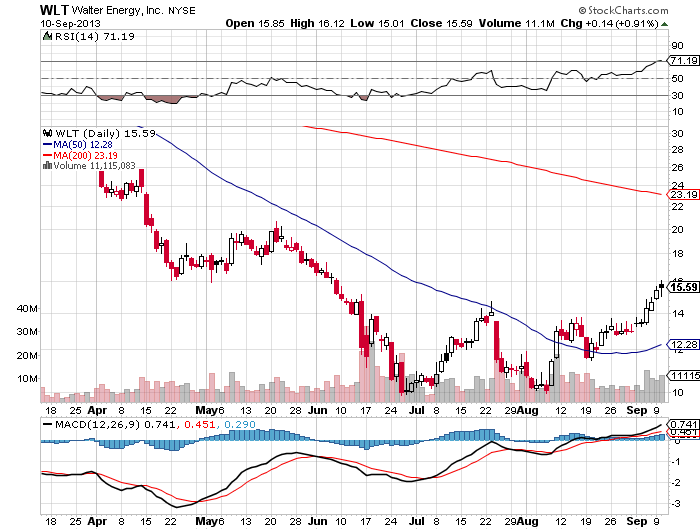
Task: Click the -3 level on MACD axis
Action: point(676,504)
